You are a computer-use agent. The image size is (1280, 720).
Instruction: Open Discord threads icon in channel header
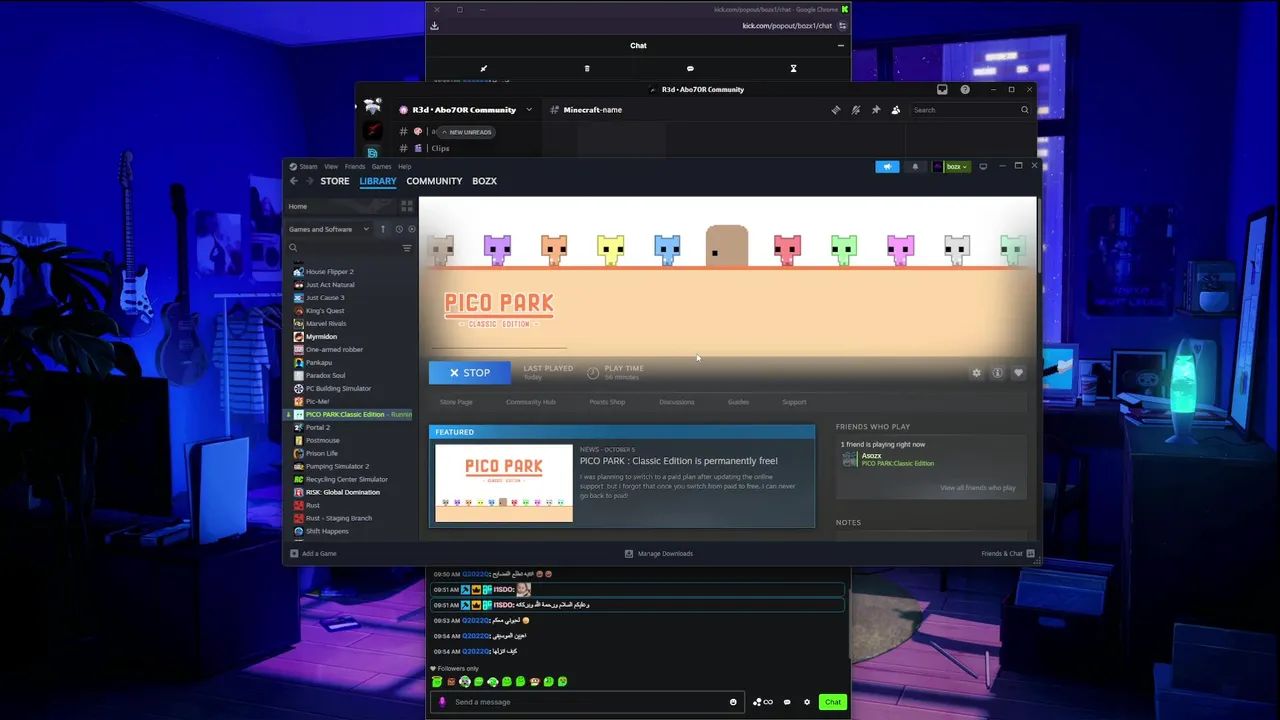click(x=835, y=110)
